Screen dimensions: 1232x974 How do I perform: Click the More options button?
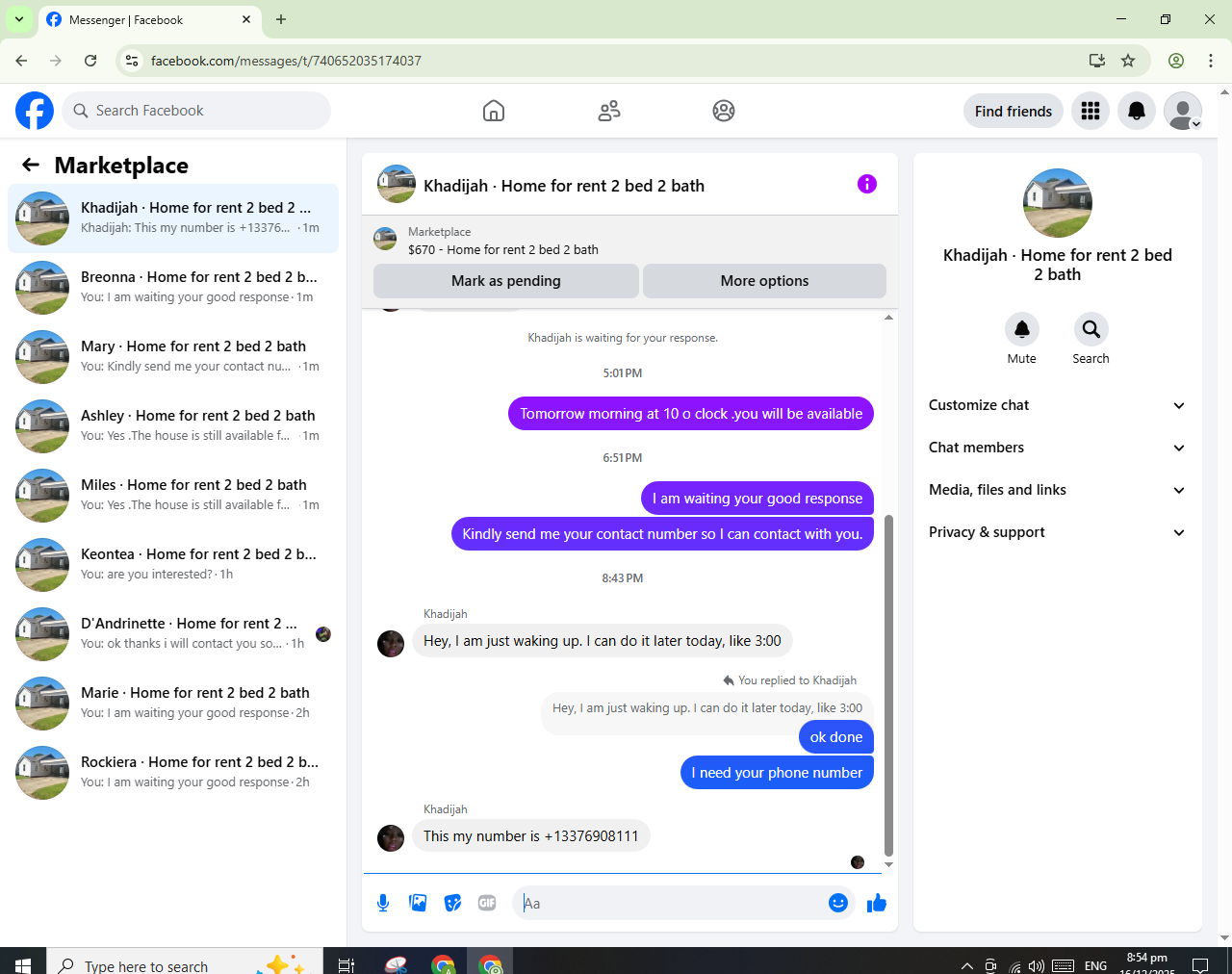(x=764, y=281)
